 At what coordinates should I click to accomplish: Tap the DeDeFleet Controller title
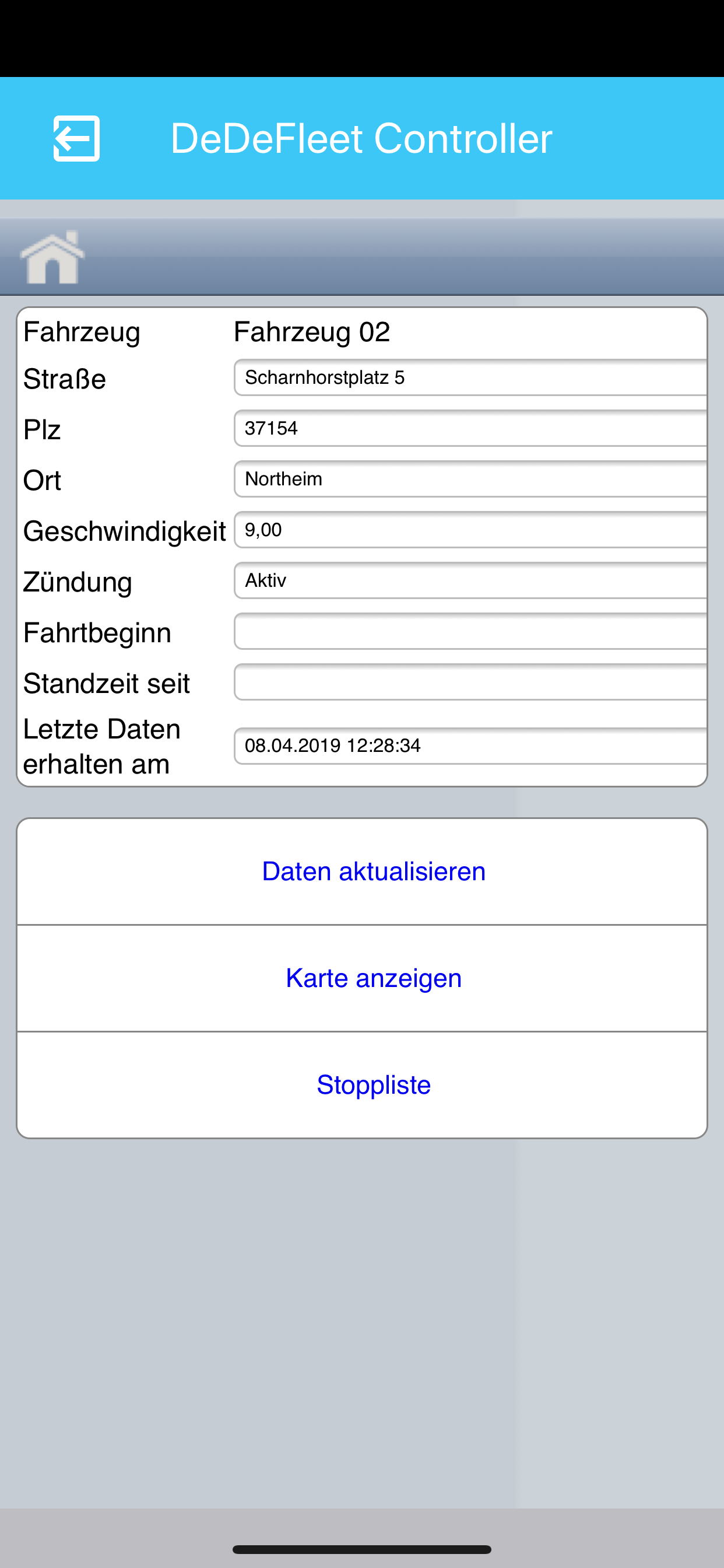click(x=361, y=138)
